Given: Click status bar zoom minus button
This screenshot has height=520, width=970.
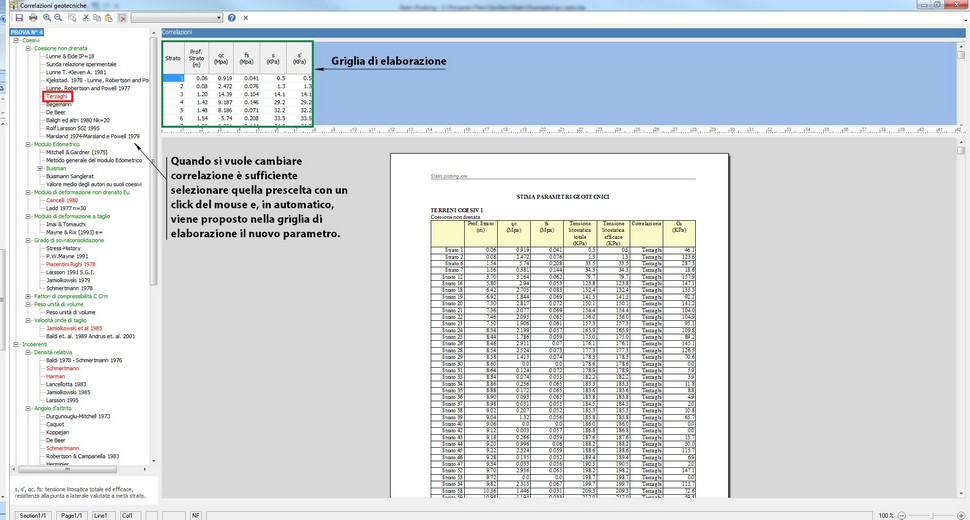Looking at the screenshot, I should (x=901, y=516).
